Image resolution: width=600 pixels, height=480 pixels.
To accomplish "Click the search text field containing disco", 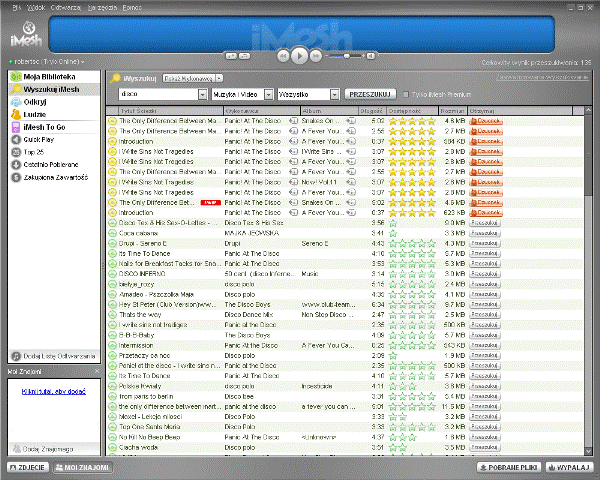I will (158, 94).
